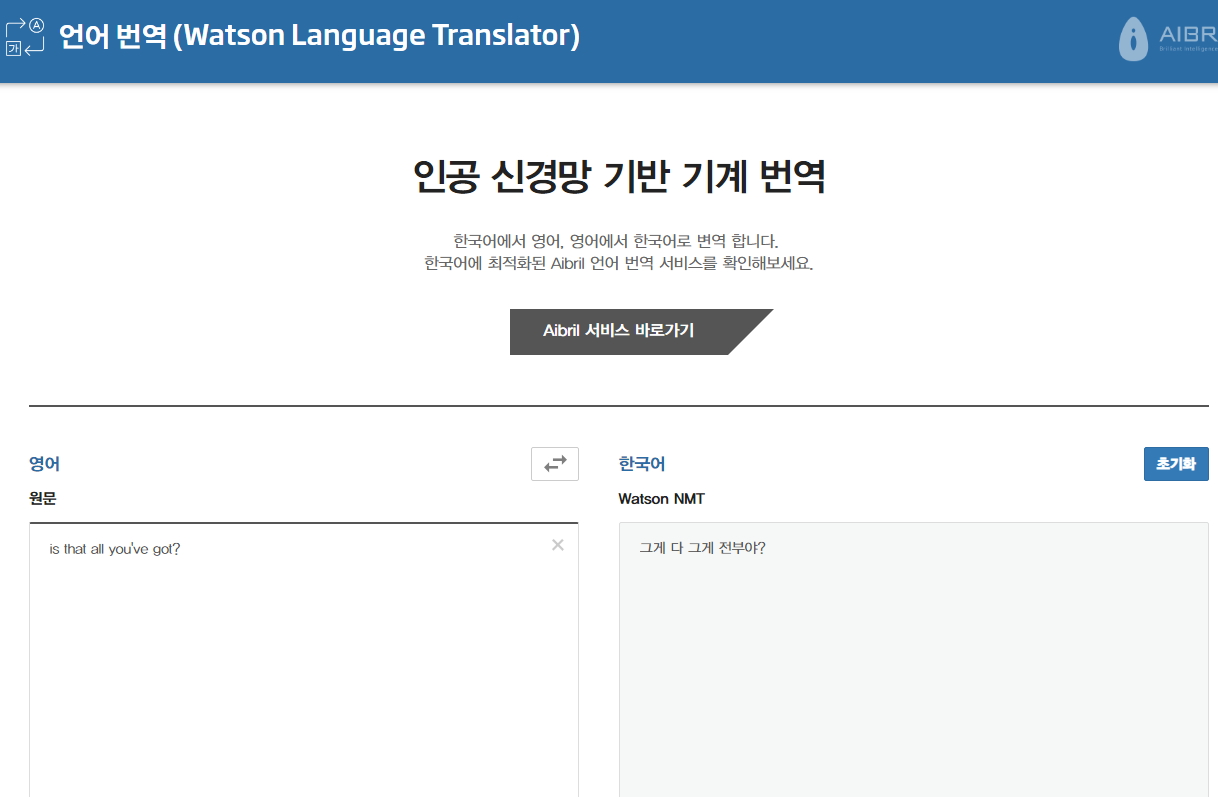Swap languages with the arrows button
This screenshot has width=1218, height=797.
click(x=555, y=464)
